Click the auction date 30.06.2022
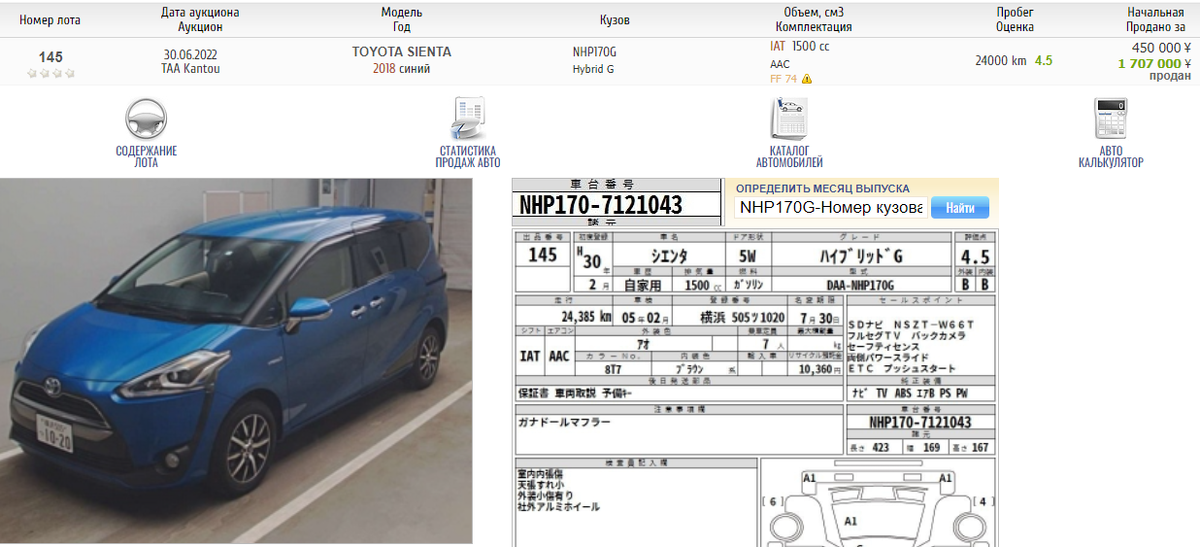The image size is (1200, 547). click(191, 53)
